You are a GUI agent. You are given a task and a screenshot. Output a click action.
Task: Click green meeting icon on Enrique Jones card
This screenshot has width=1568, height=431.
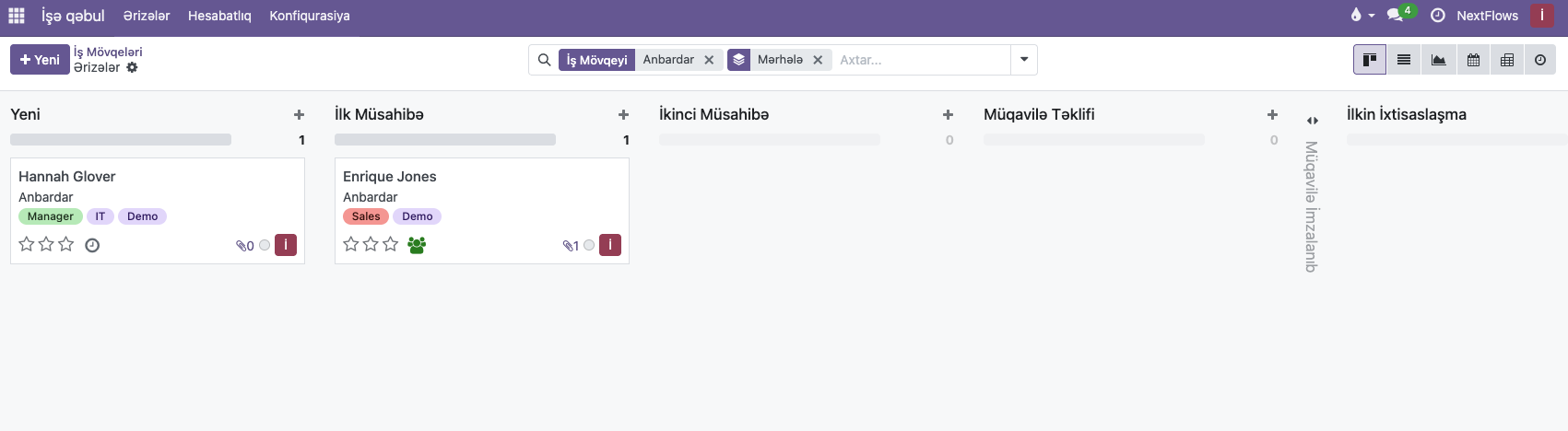point(417,245)
